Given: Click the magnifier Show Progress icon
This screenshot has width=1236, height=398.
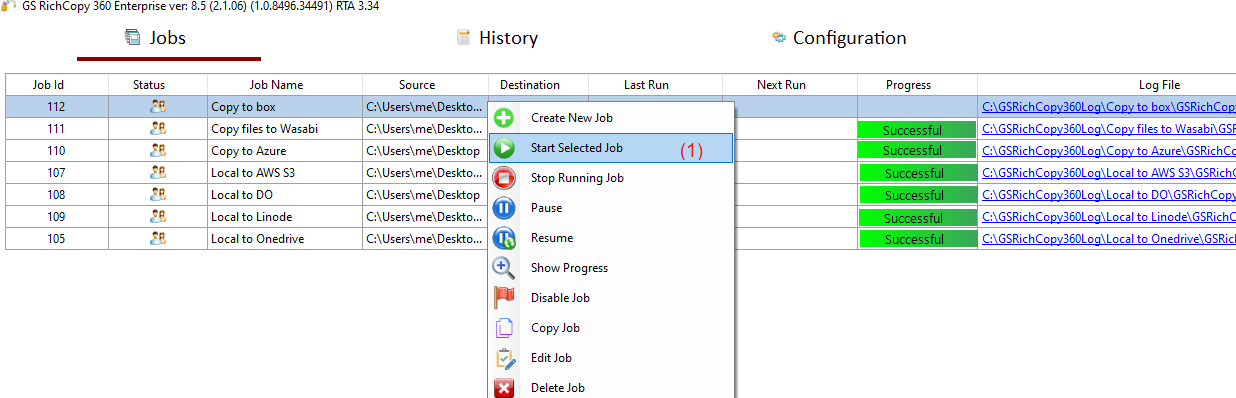Looking at the screenshot, I should click(x=504, y=268).
